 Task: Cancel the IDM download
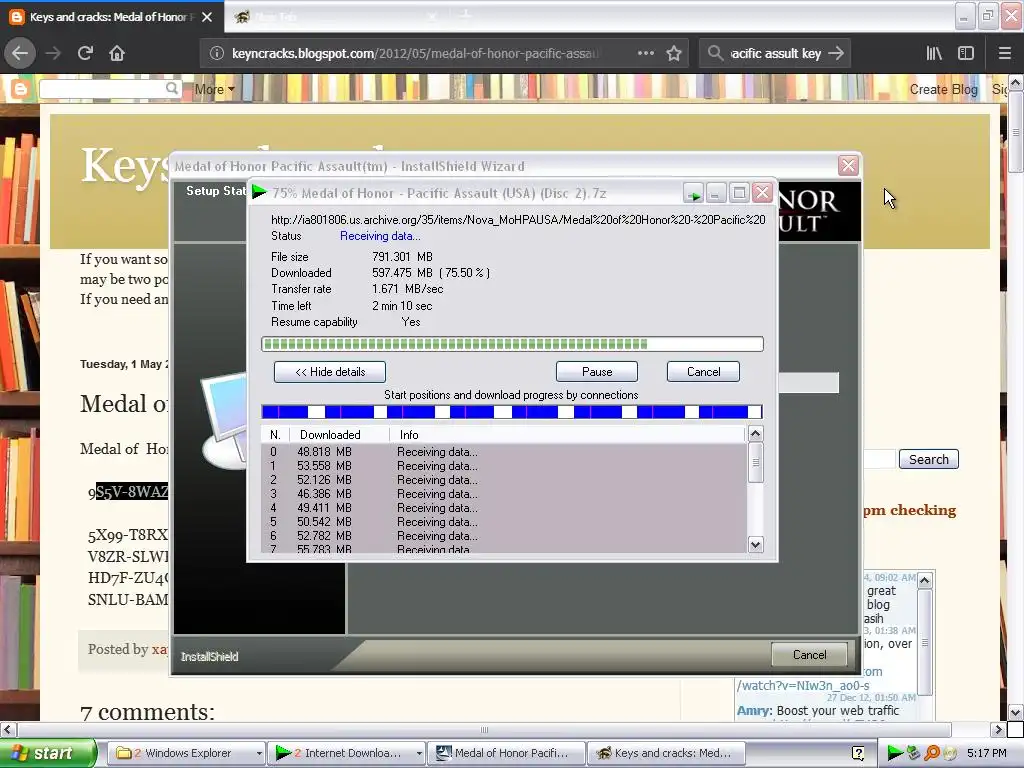click(703, 372)
